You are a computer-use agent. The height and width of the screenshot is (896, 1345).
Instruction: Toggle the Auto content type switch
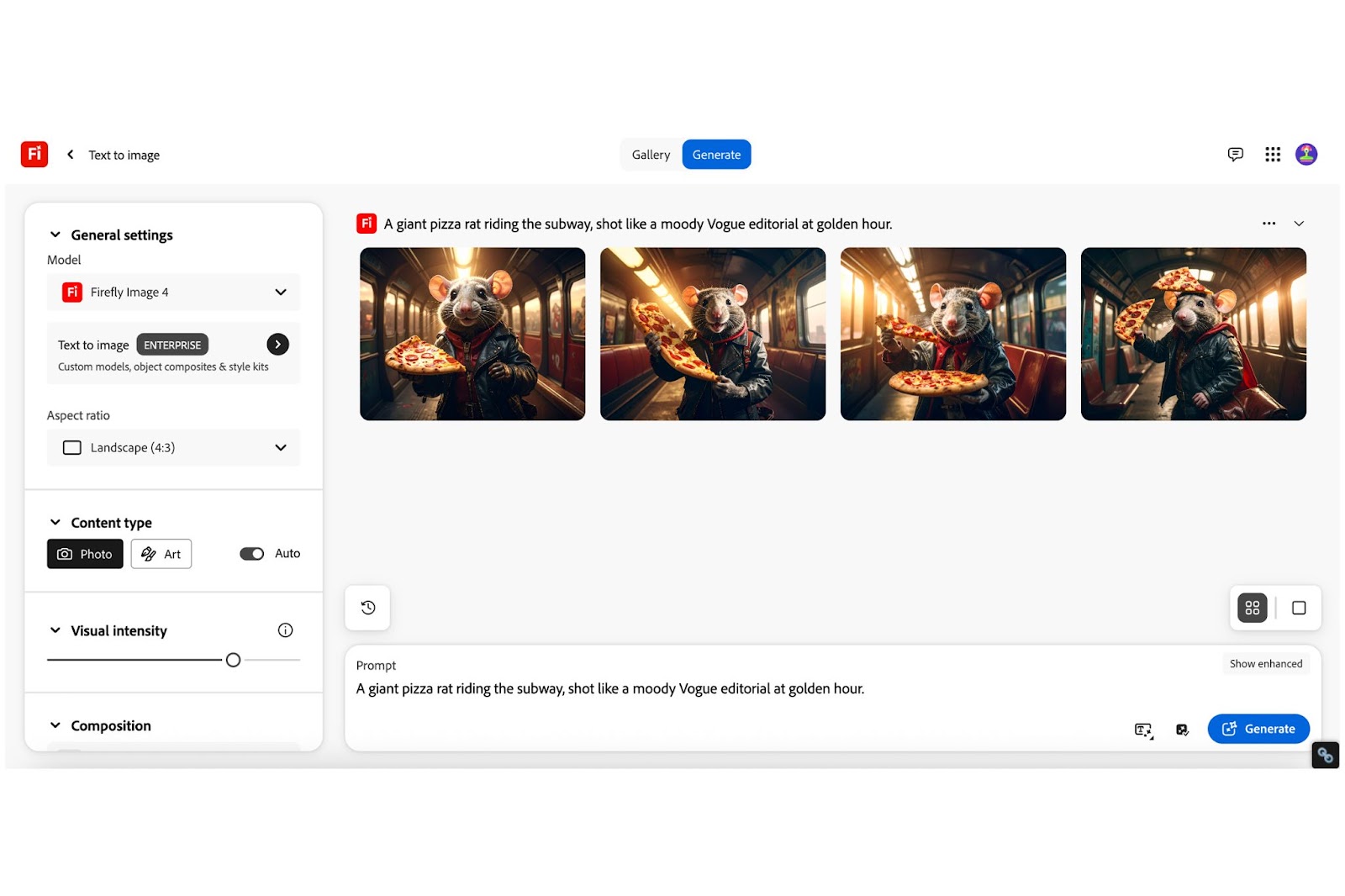pyautogui.click(x=251, y=554)
